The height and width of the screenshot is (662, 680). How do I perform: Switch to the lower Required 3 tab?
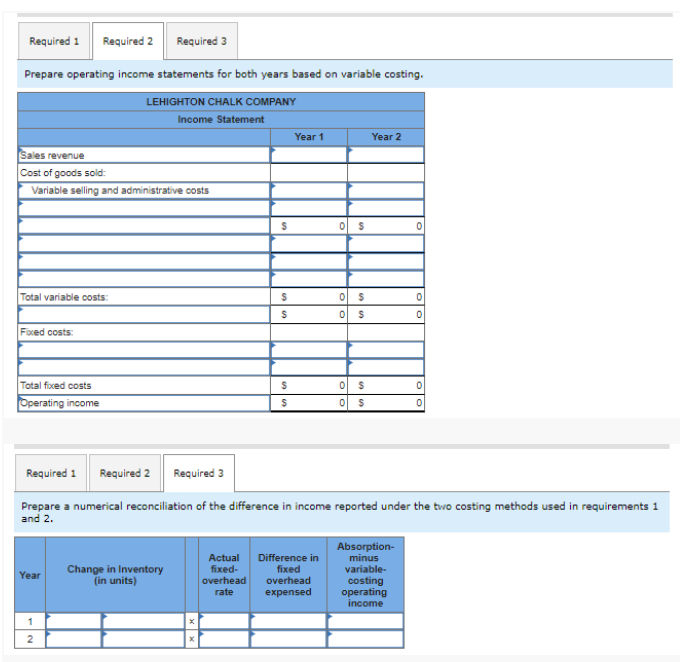click(199, 473)
